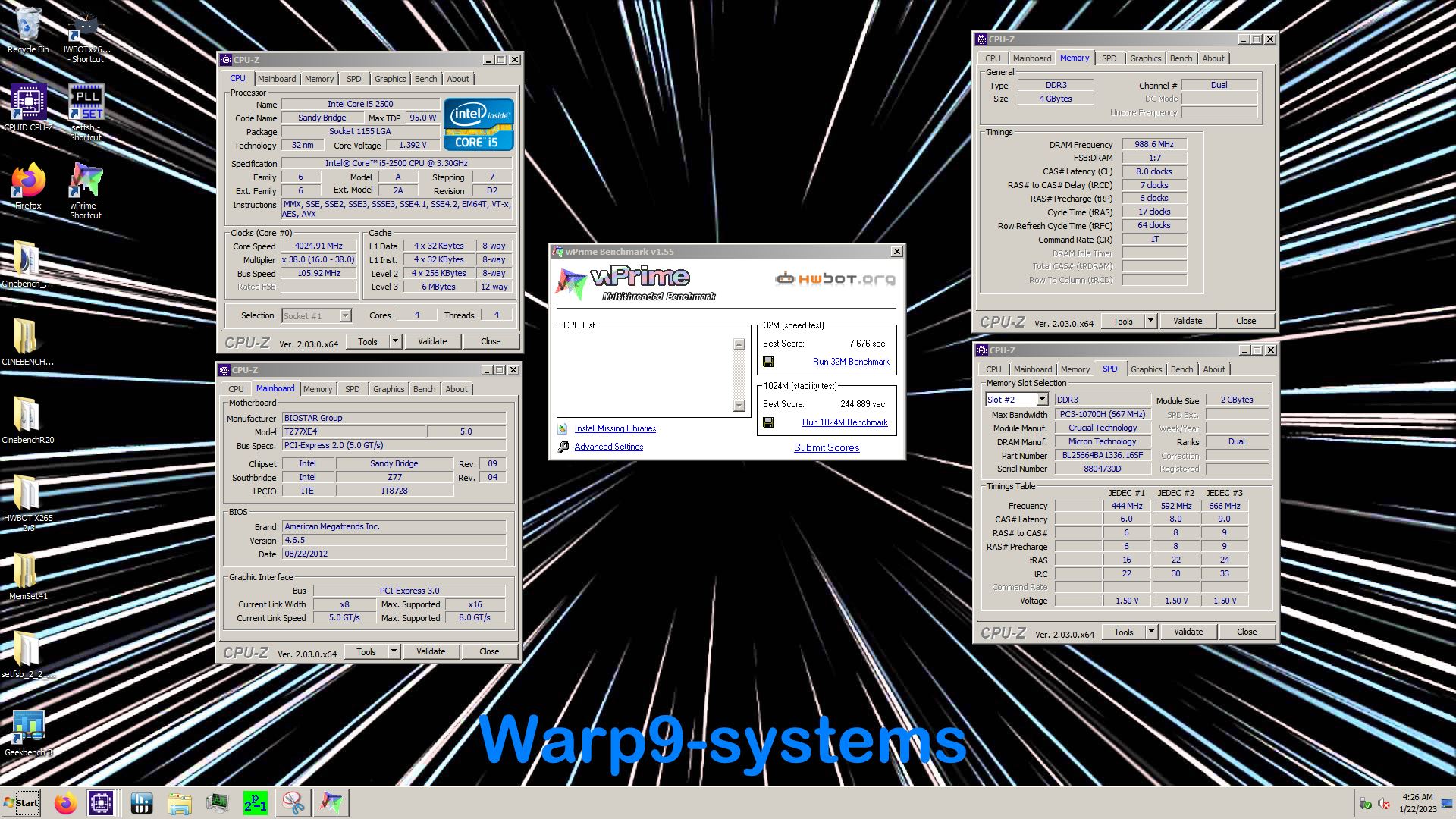Click the Intel Core i5 logo badge
This screenshot has height=819, width=1456.
(x=479, y=124)
